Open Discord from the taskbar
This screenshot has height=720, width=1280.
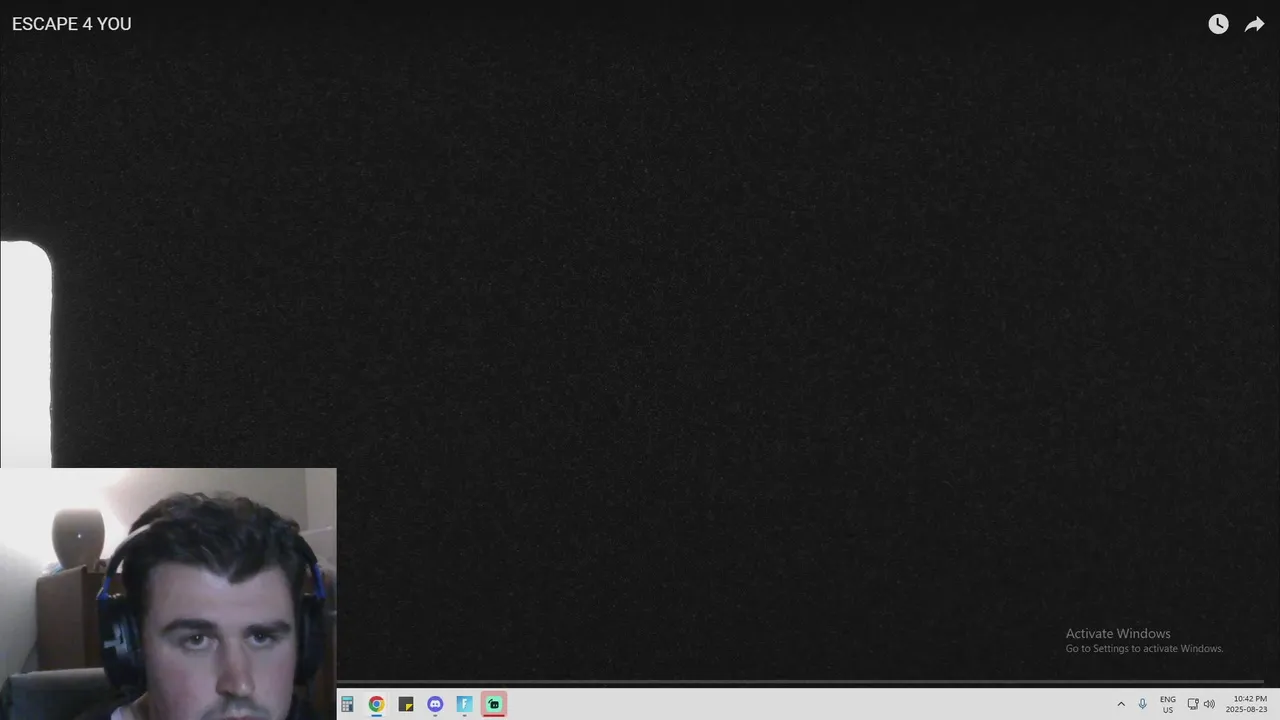click(x=435, y=704)
